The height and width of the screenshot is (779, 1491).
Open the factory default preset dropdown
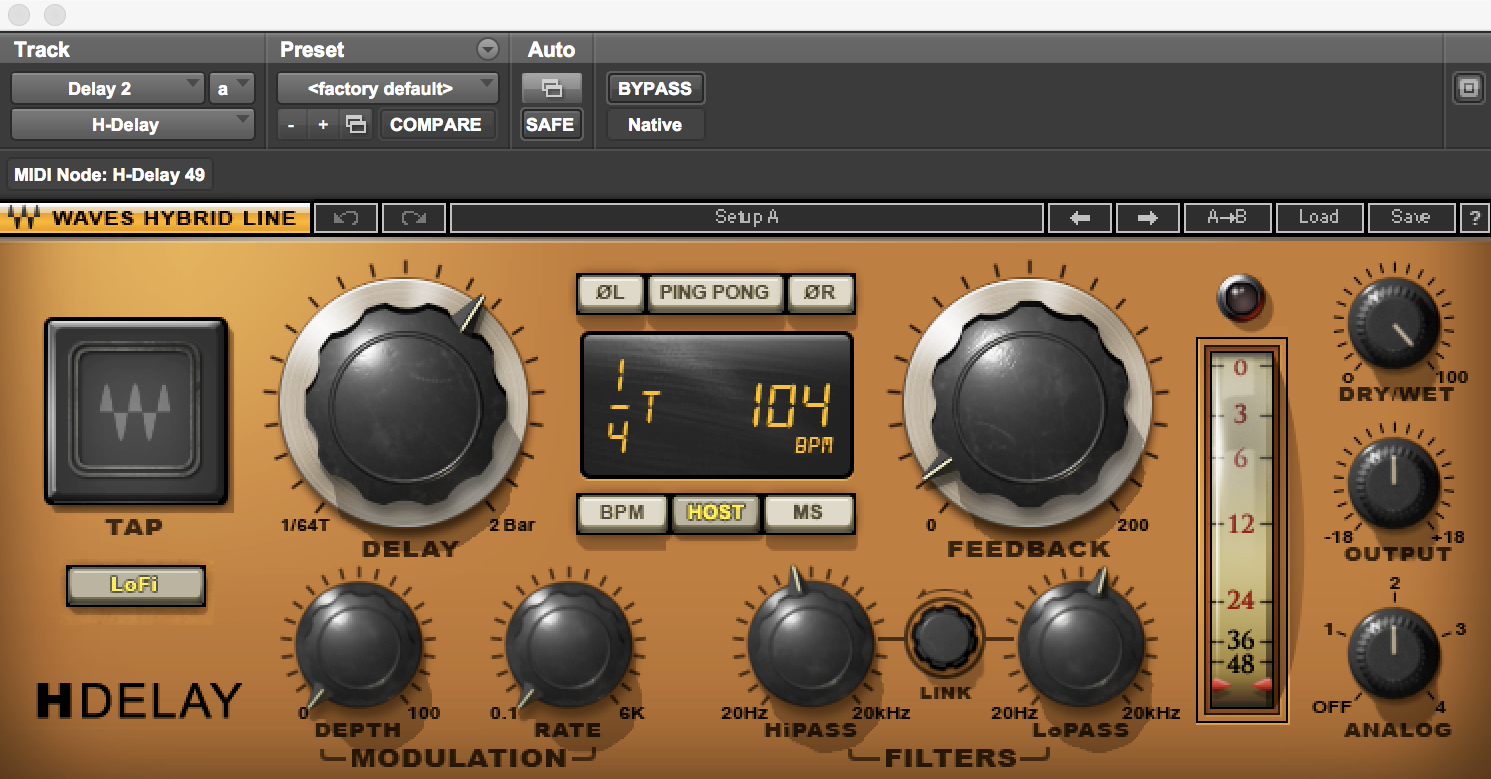(x=387, y=88)
